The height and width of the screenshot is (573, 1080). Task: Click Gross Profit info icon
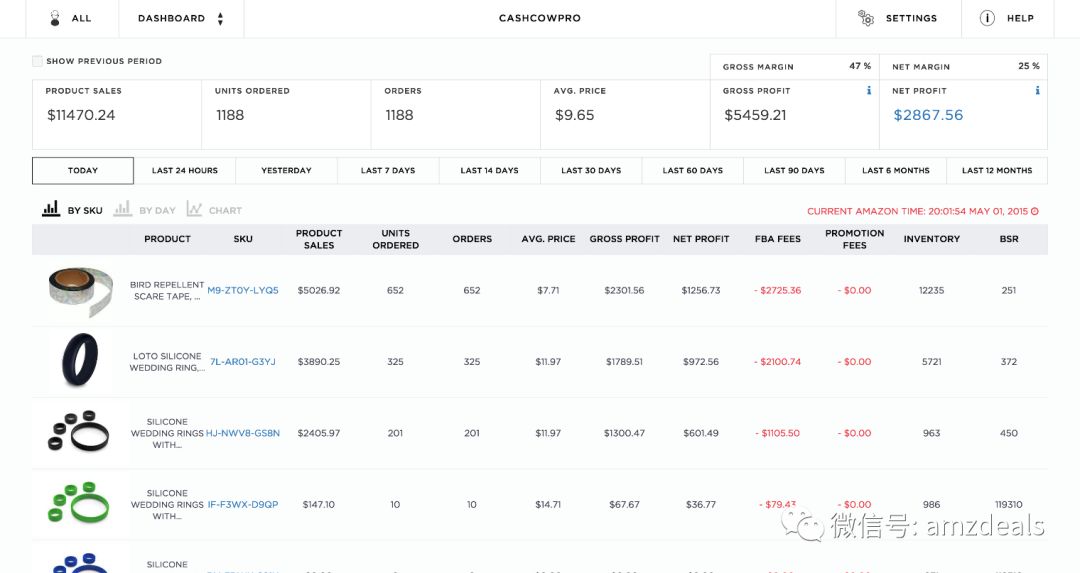tap(868, 91)
